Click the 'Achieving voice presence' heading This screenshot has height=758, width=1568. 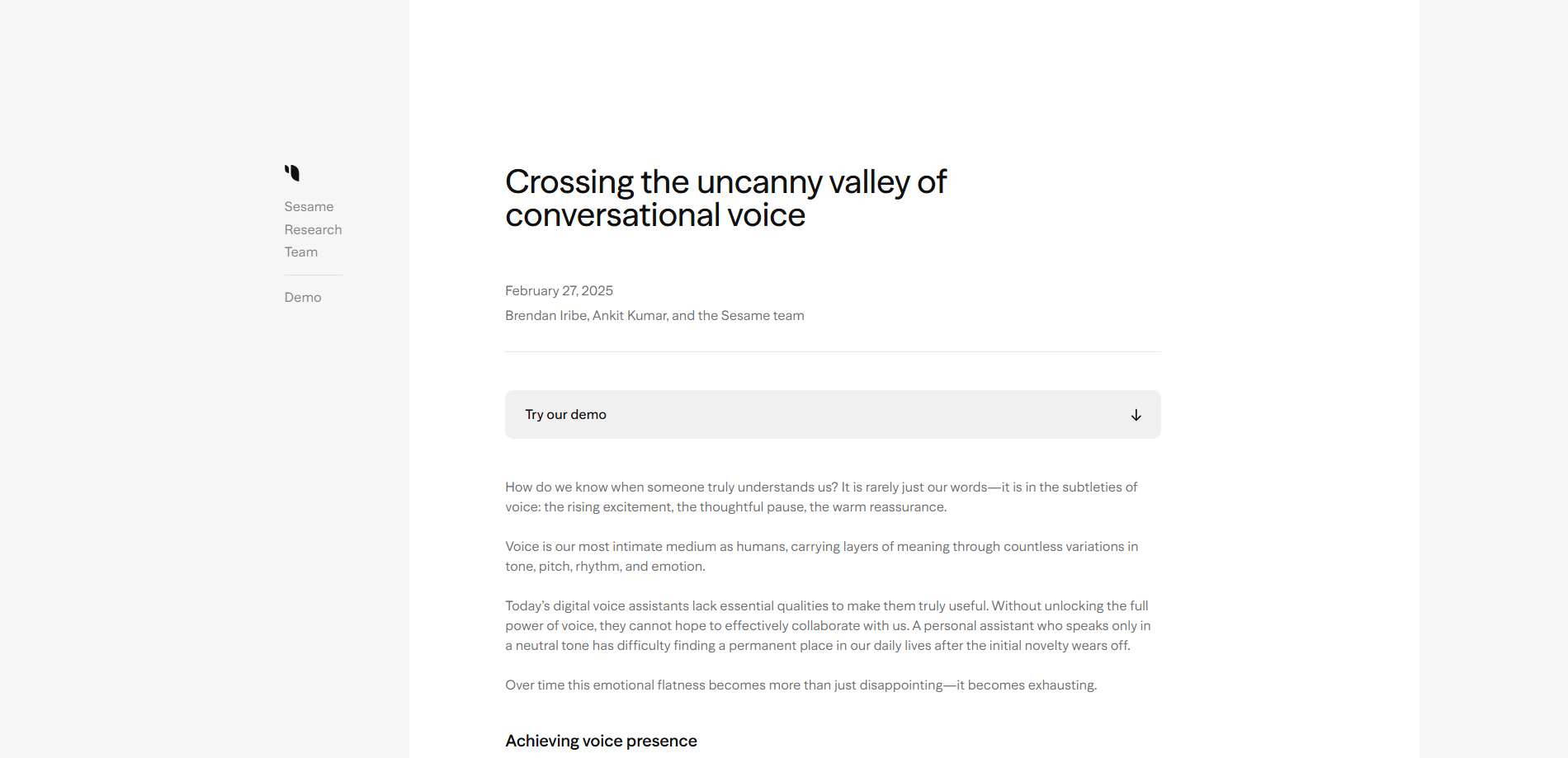point(601,741)
